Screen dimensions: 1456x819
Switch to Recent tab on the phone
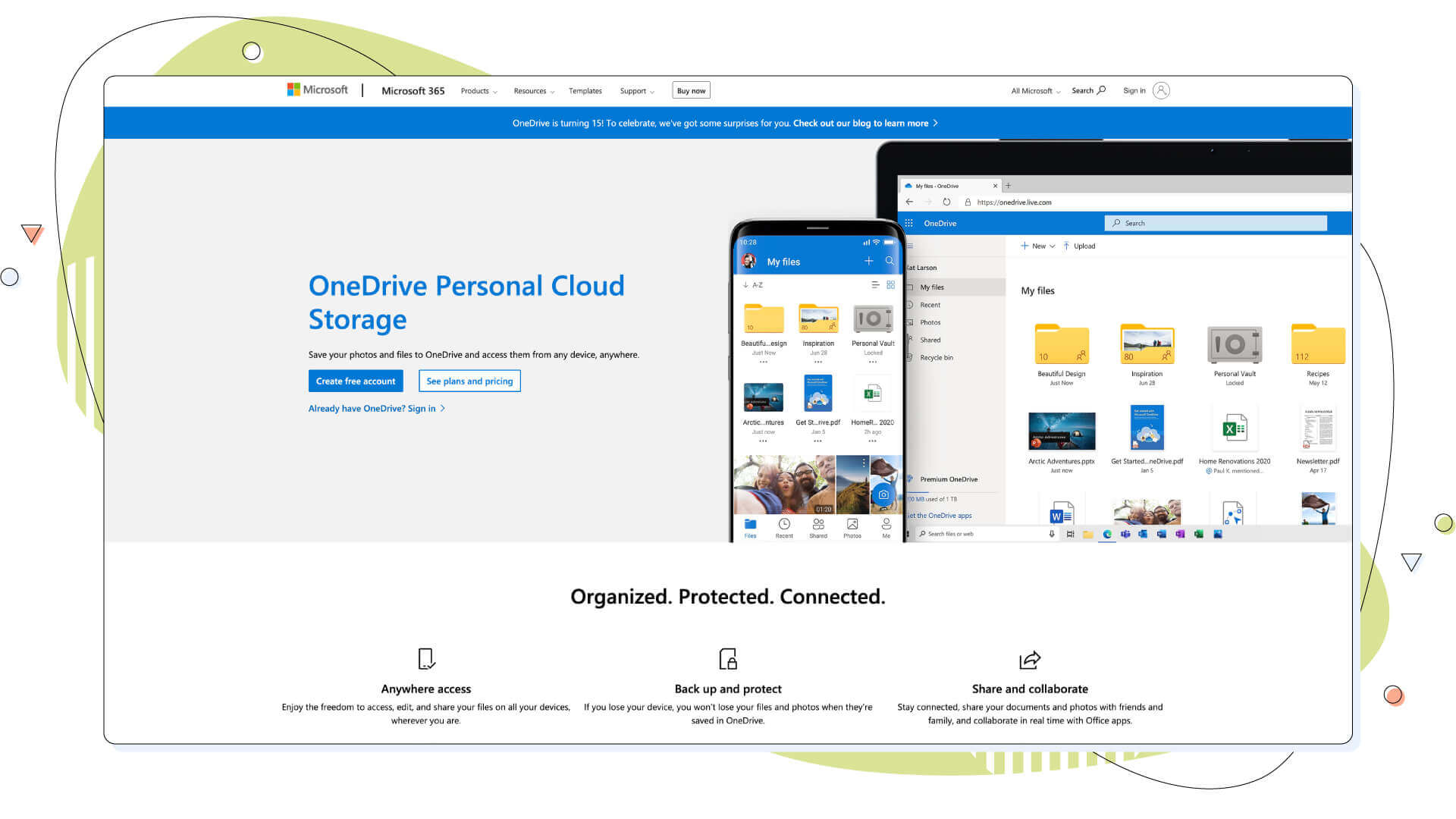[784, 528]
